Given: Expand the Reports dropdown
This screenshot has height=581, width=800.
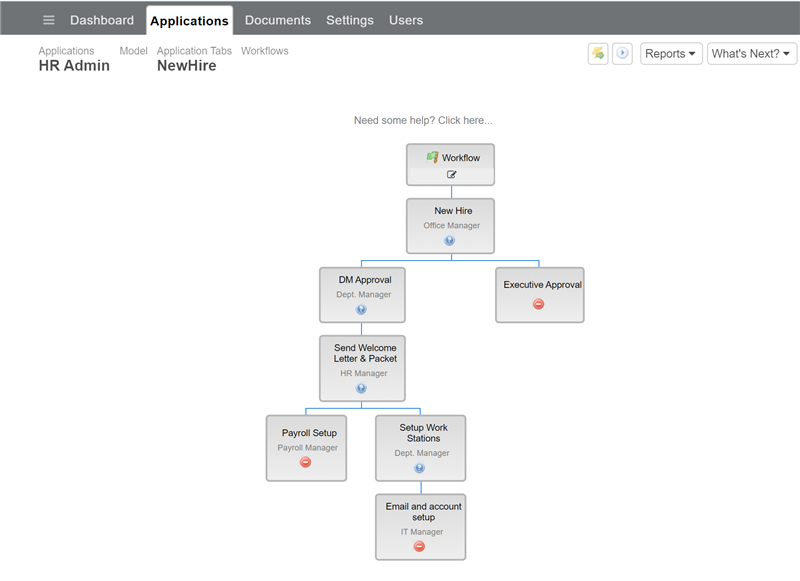Looking at the screenshot, I should point(671,54).
